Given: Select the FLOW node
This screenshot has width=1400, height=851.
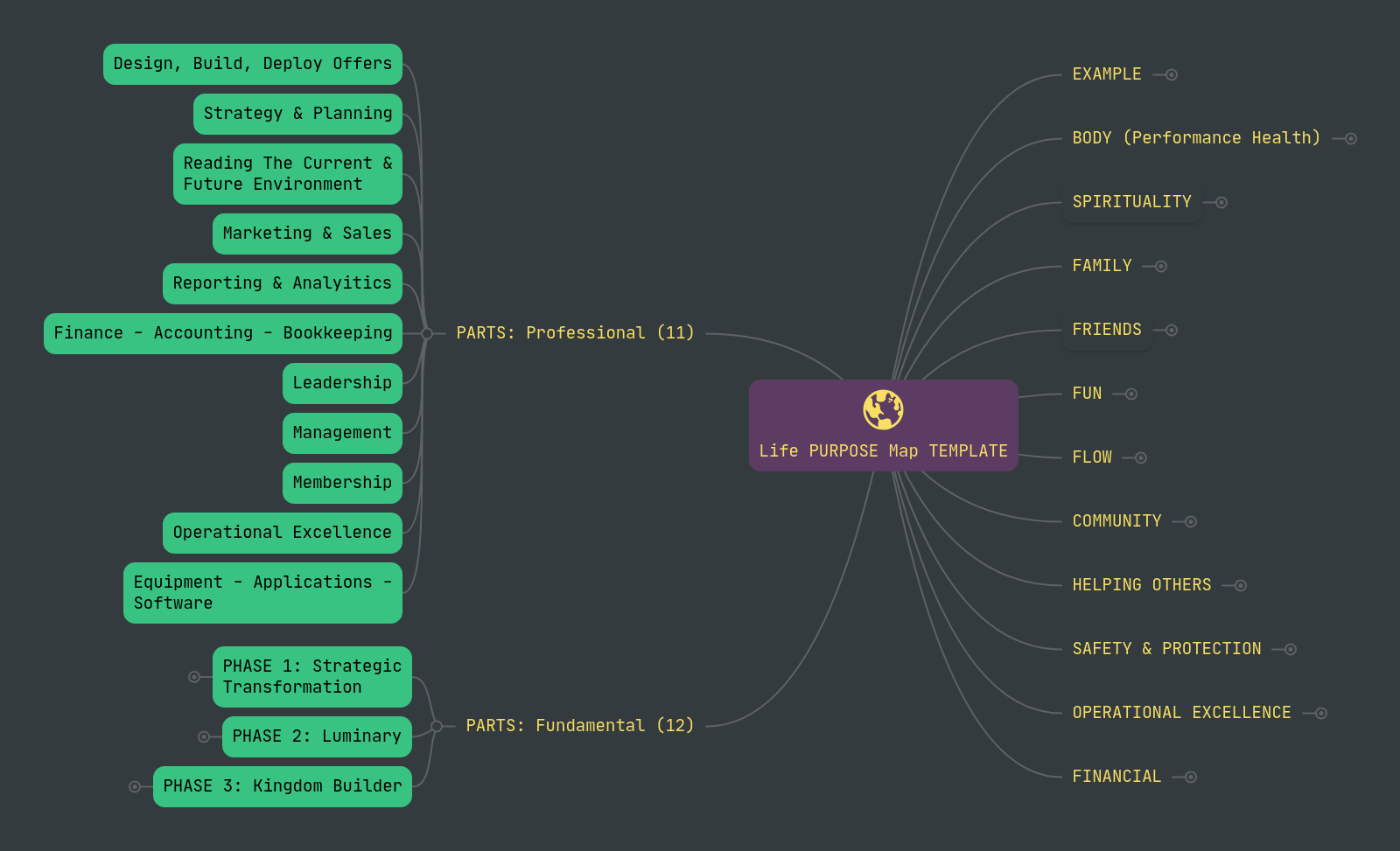Looking at the screenshot, I should coord(1091,457).
